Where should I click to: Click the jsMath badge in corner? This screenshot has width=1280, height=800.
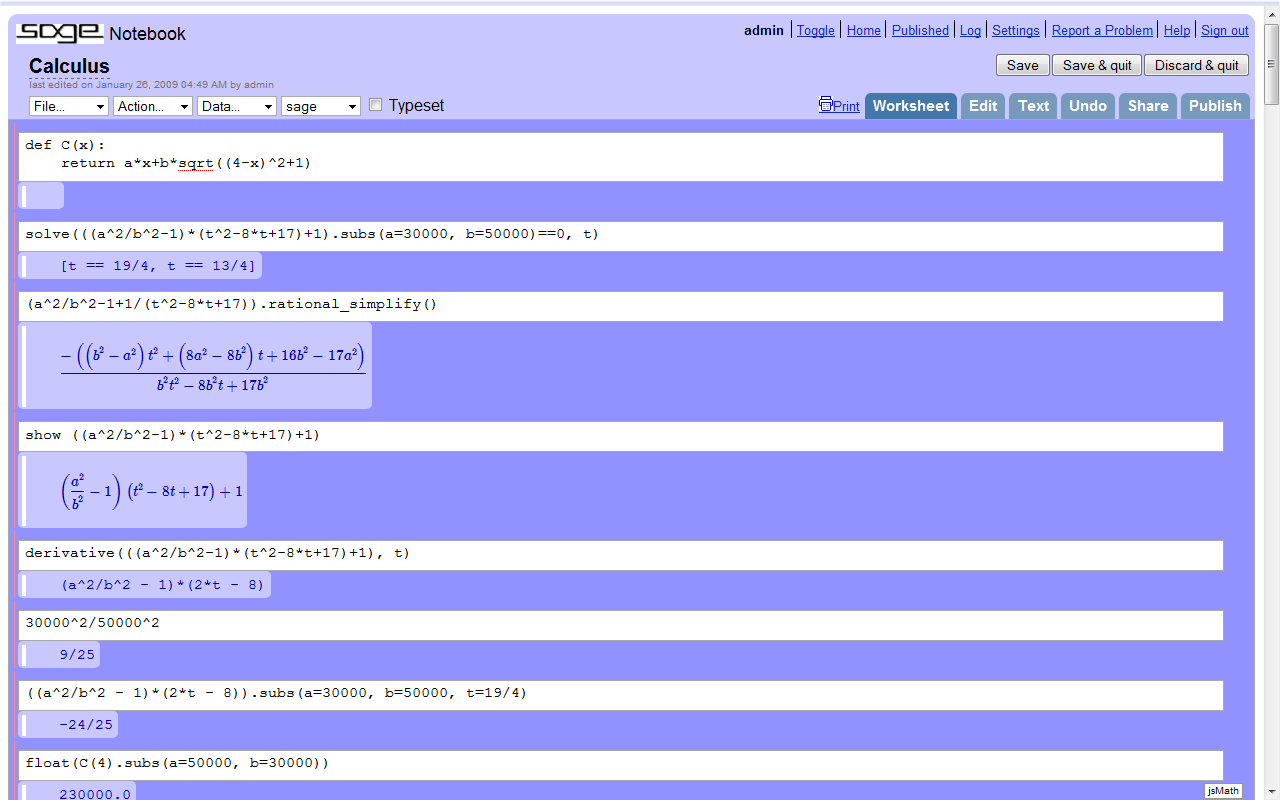click(x=1223, y=791)
